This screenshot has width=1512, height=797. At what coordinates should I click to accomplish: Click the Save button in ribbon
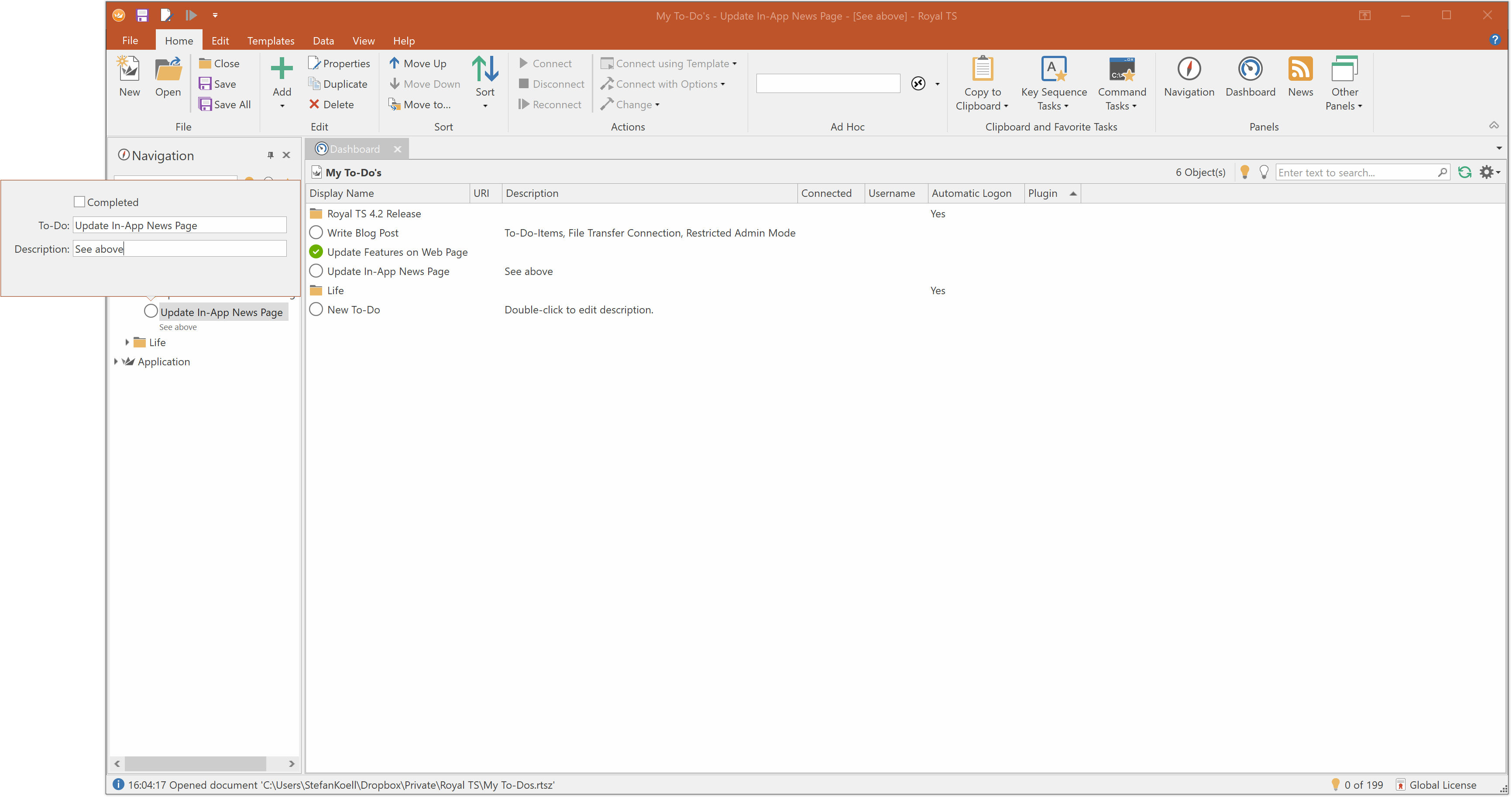coord(217,84)
